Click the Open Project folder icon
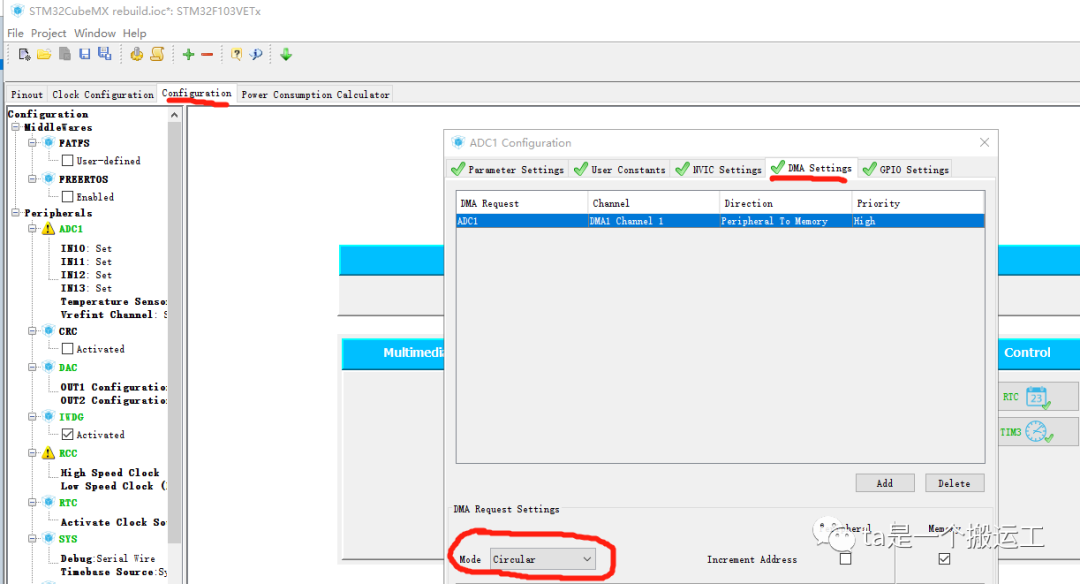 point(44,54)
